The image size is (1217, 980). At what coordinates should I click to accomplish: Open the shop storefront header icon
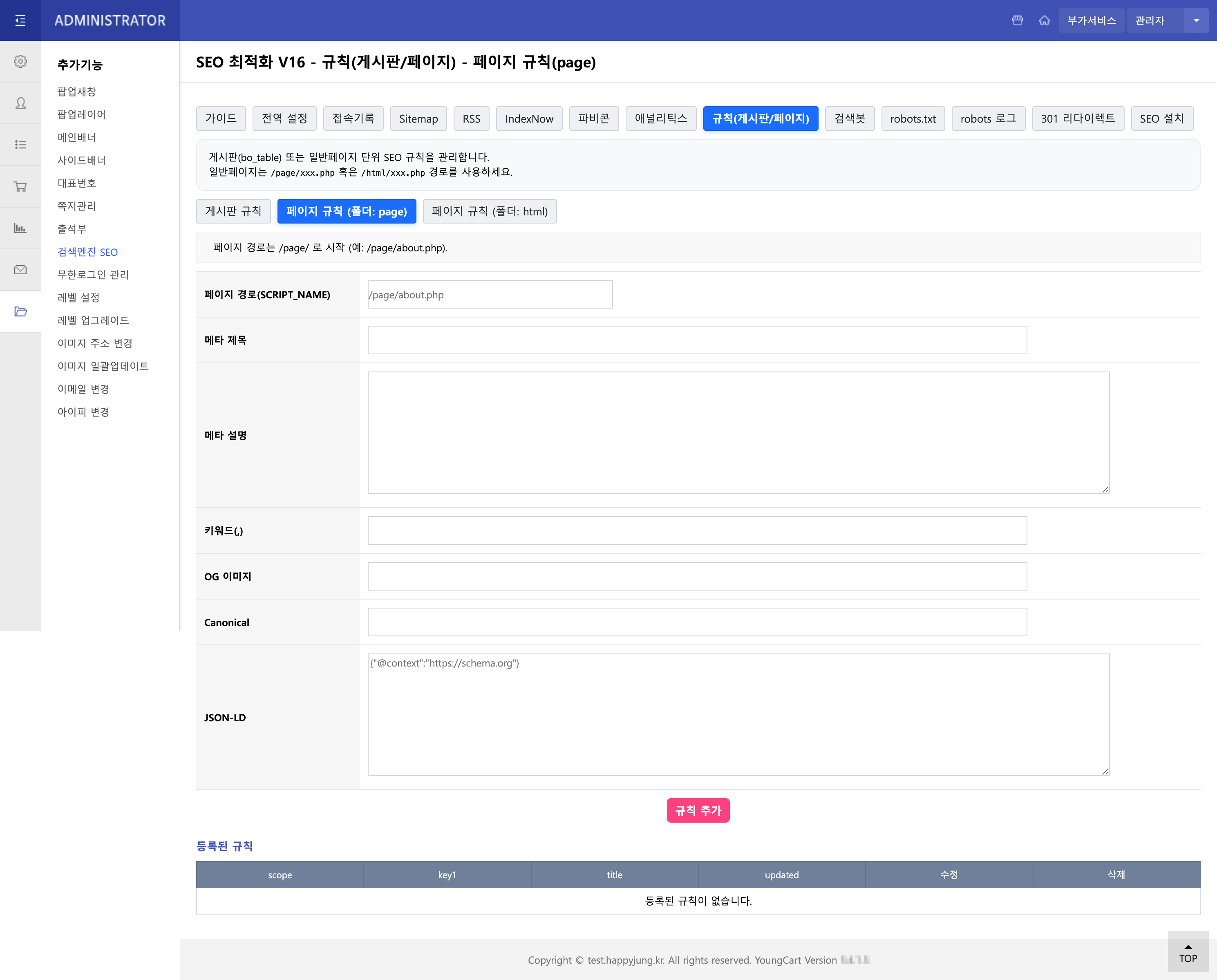click(x=1017, y=21)
